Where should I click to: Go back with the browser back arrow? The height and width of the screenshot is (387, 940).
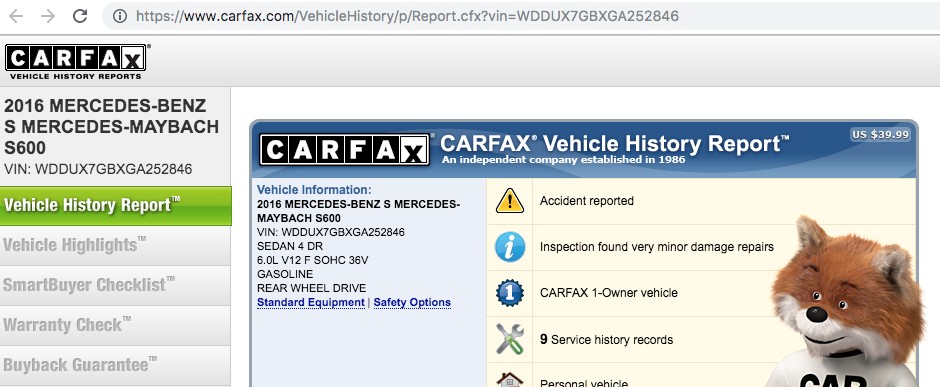[x=16, y=16]
